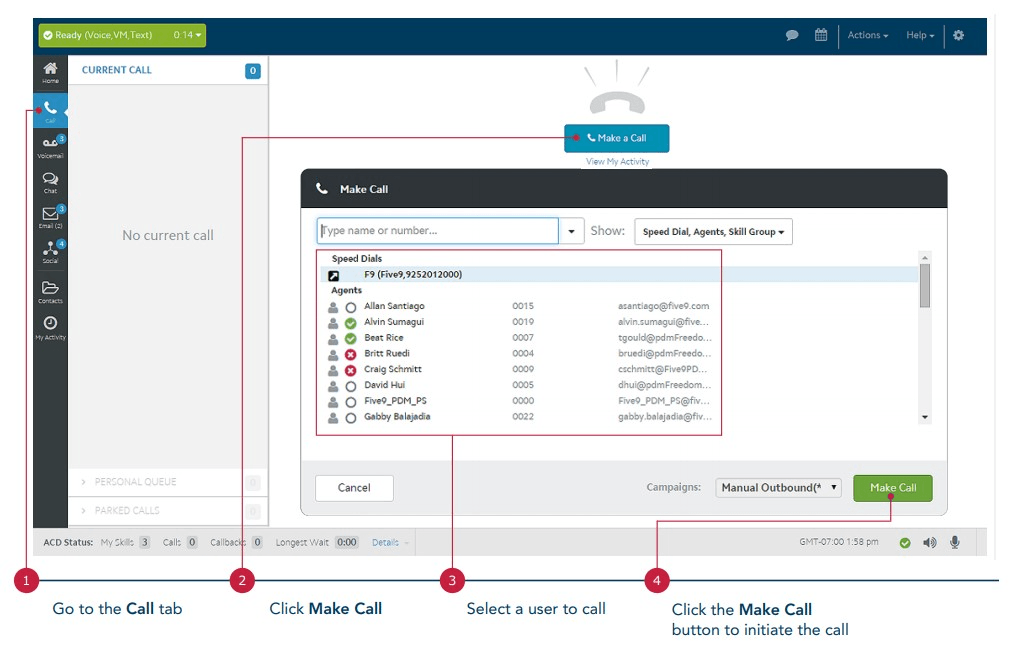
Task: Click the green Make Call button
Action: coord(892,488)
